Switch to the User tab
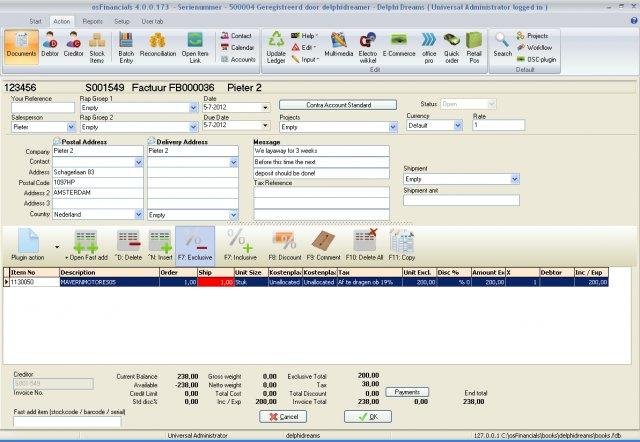 (x=152, y=21)
